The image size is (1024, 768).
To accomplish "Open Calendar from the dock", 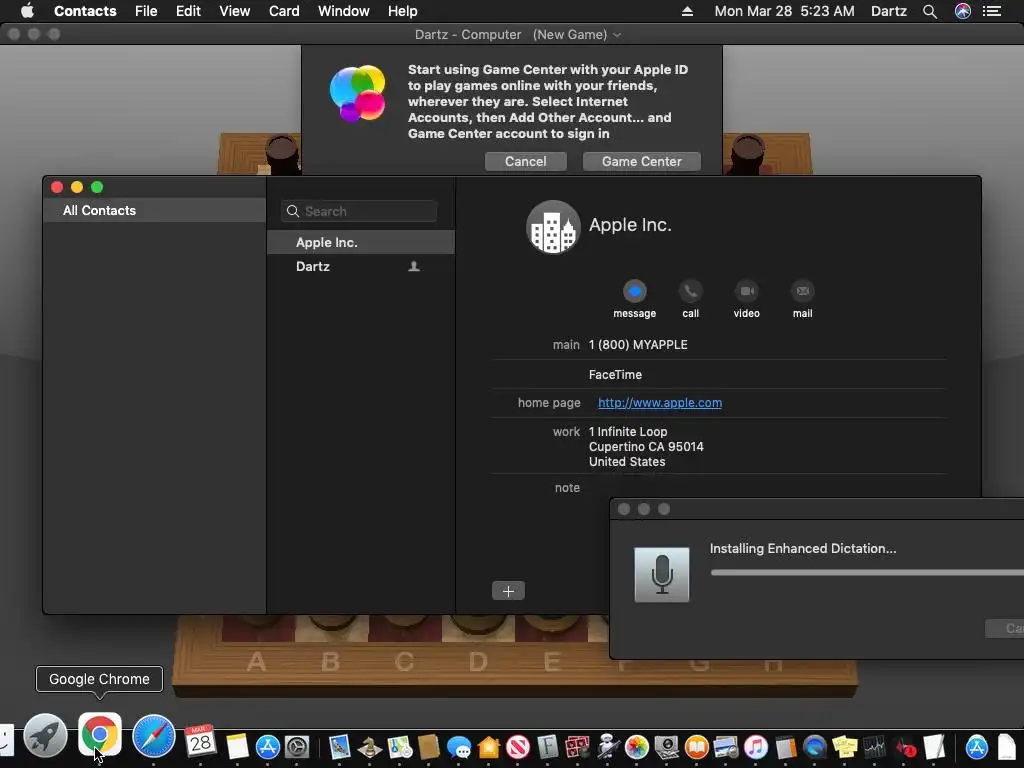I will (200, 741).
